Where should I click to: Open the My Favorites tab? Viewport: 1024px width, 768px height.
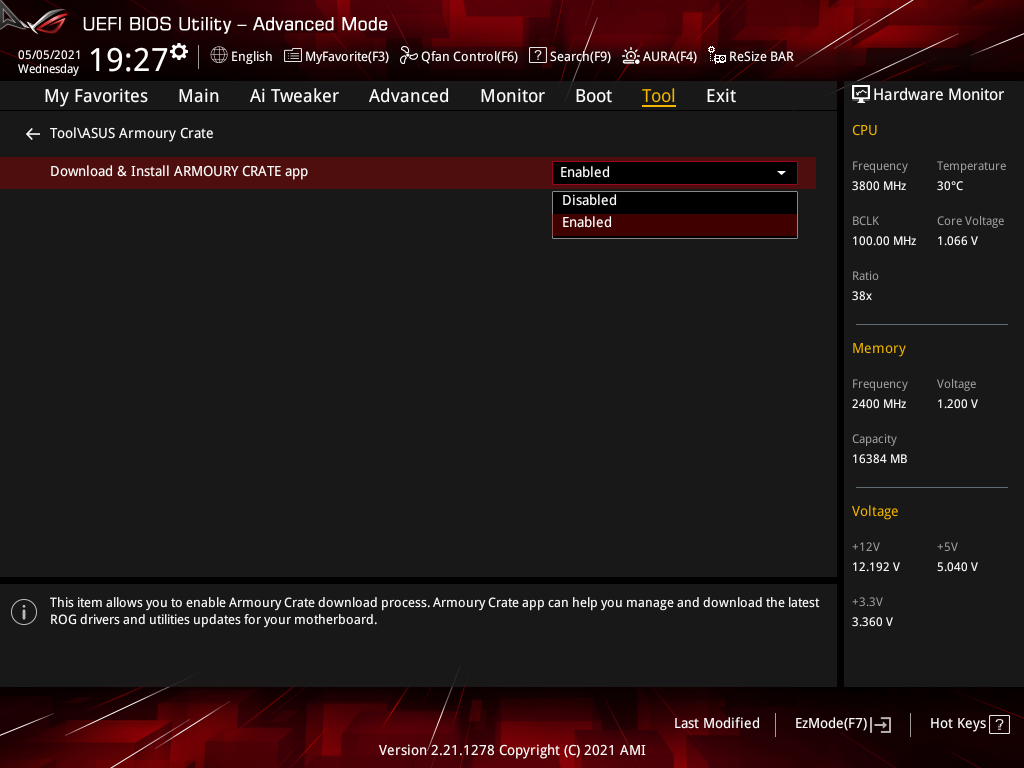96,96
